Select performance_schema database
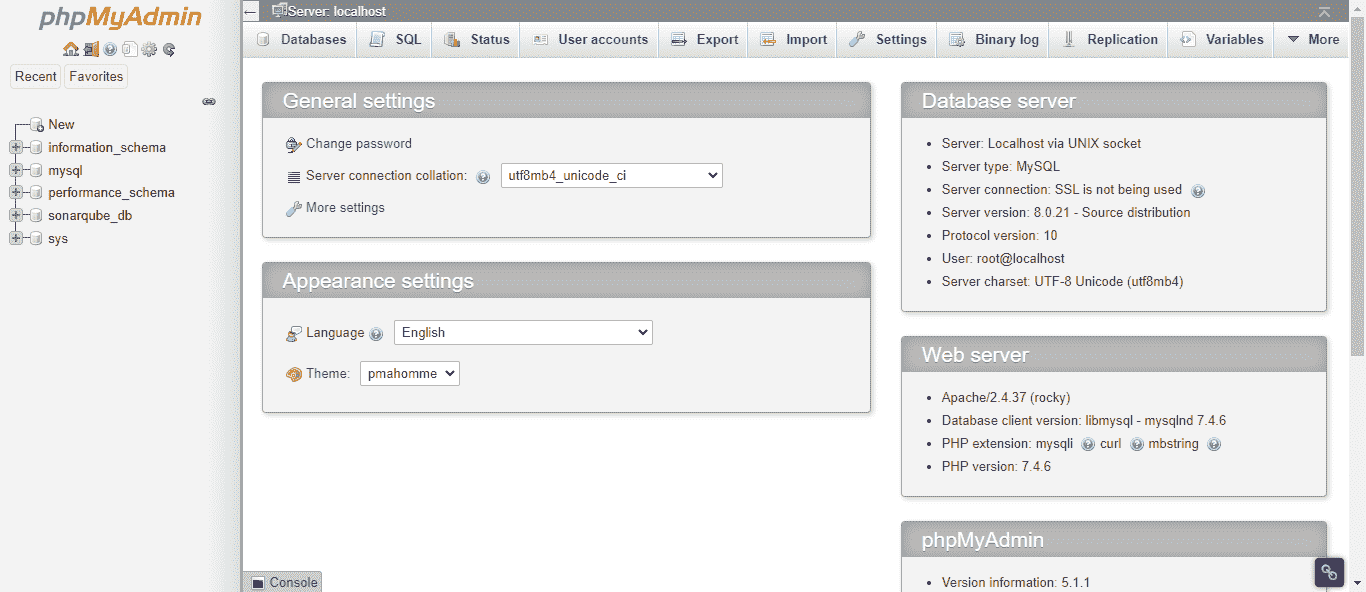1366x592 pixels. (111, 193)
